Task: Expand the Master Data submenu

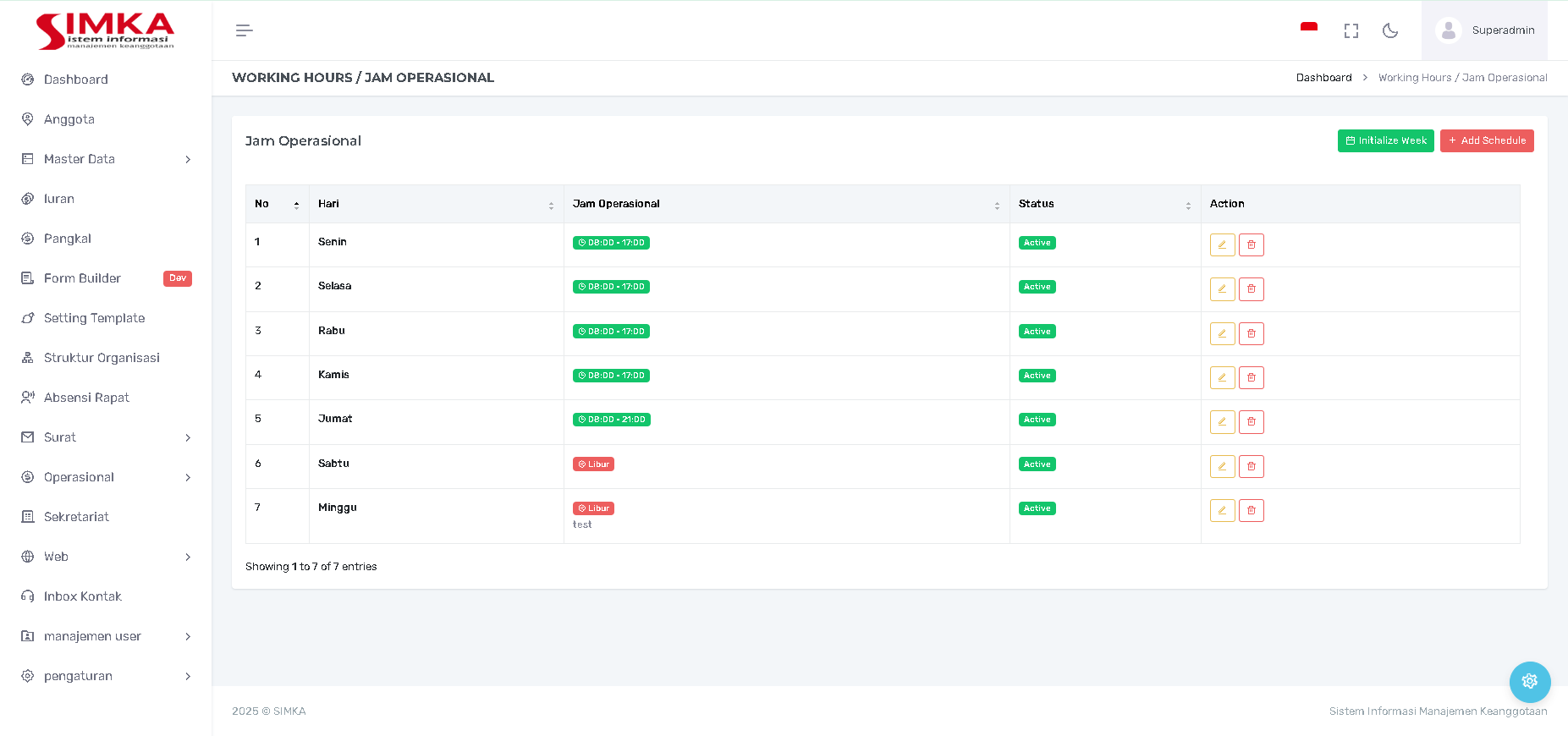Action: [x=106, y=159]
